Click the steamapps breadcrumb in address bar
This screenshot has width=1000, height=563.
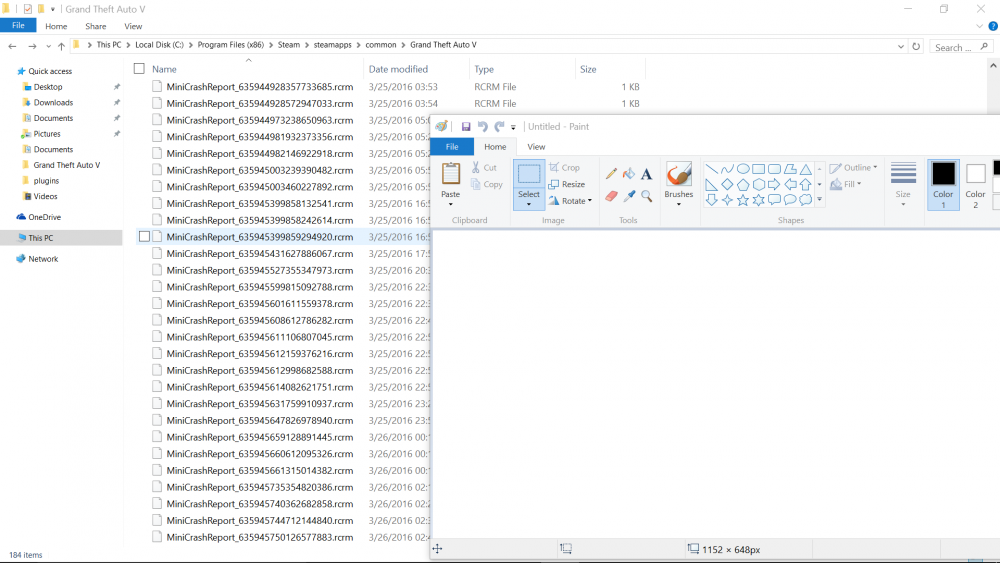click(332, 45)
